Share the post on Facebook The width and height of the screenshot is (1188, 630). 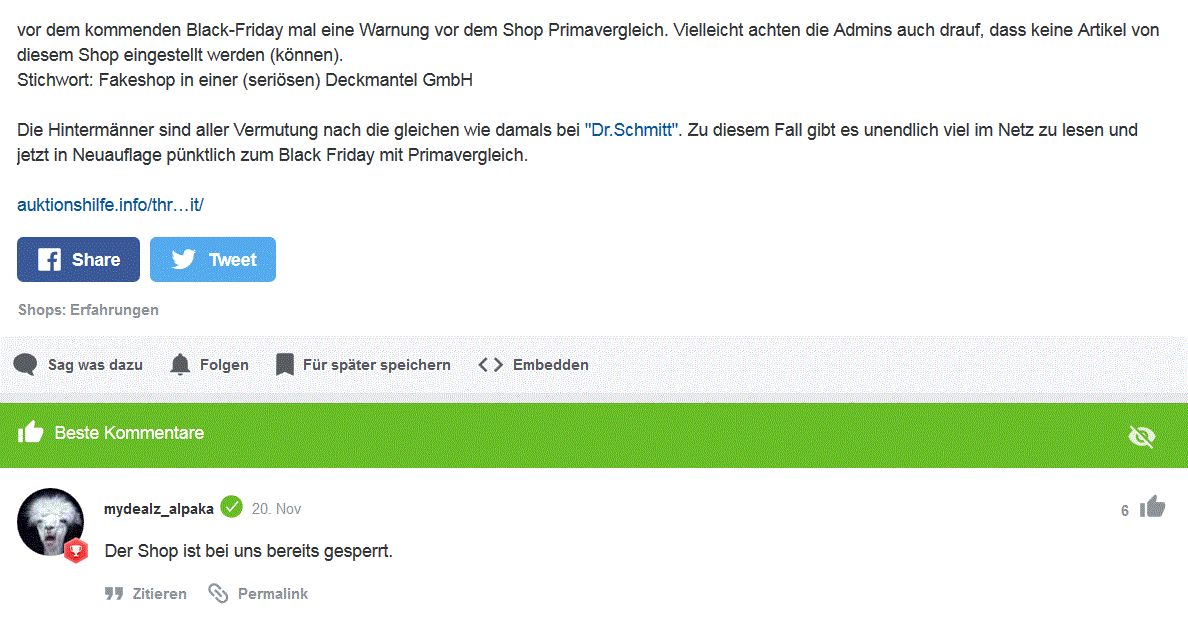pos(78,260)
